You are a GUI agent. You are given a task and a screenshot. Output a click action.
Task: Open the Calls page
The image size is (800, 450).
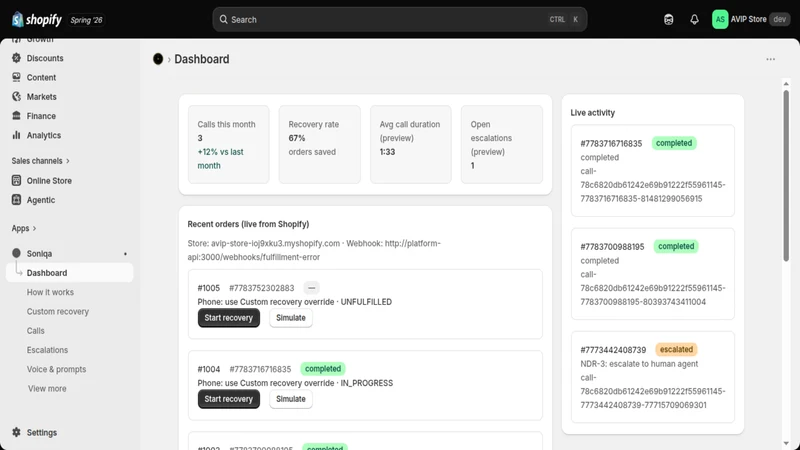[36, 331]
